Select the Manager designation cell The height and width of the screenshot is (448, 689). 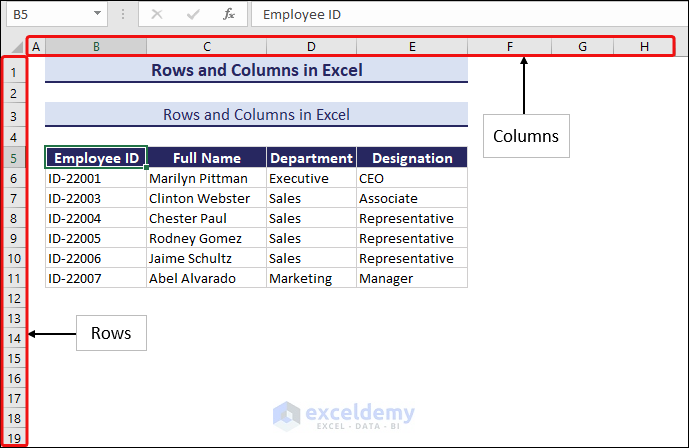pyautogui.click(x=411, y=278)
